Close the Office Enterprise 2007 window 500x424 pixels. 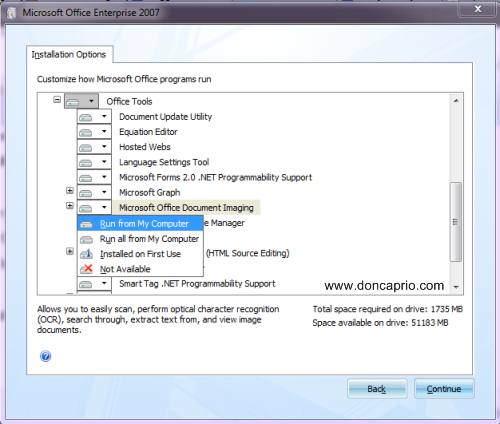tap(478, 9)
